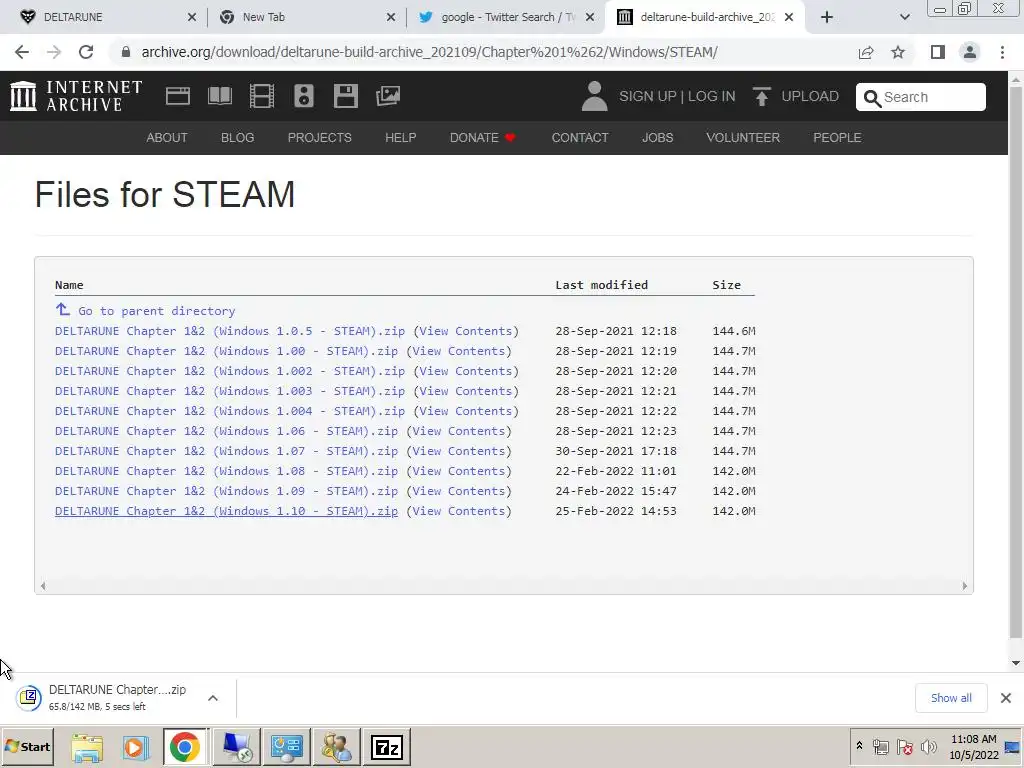Click the upload arrow icon
This screenshot has width=1024, height=768.
[761, 96]
